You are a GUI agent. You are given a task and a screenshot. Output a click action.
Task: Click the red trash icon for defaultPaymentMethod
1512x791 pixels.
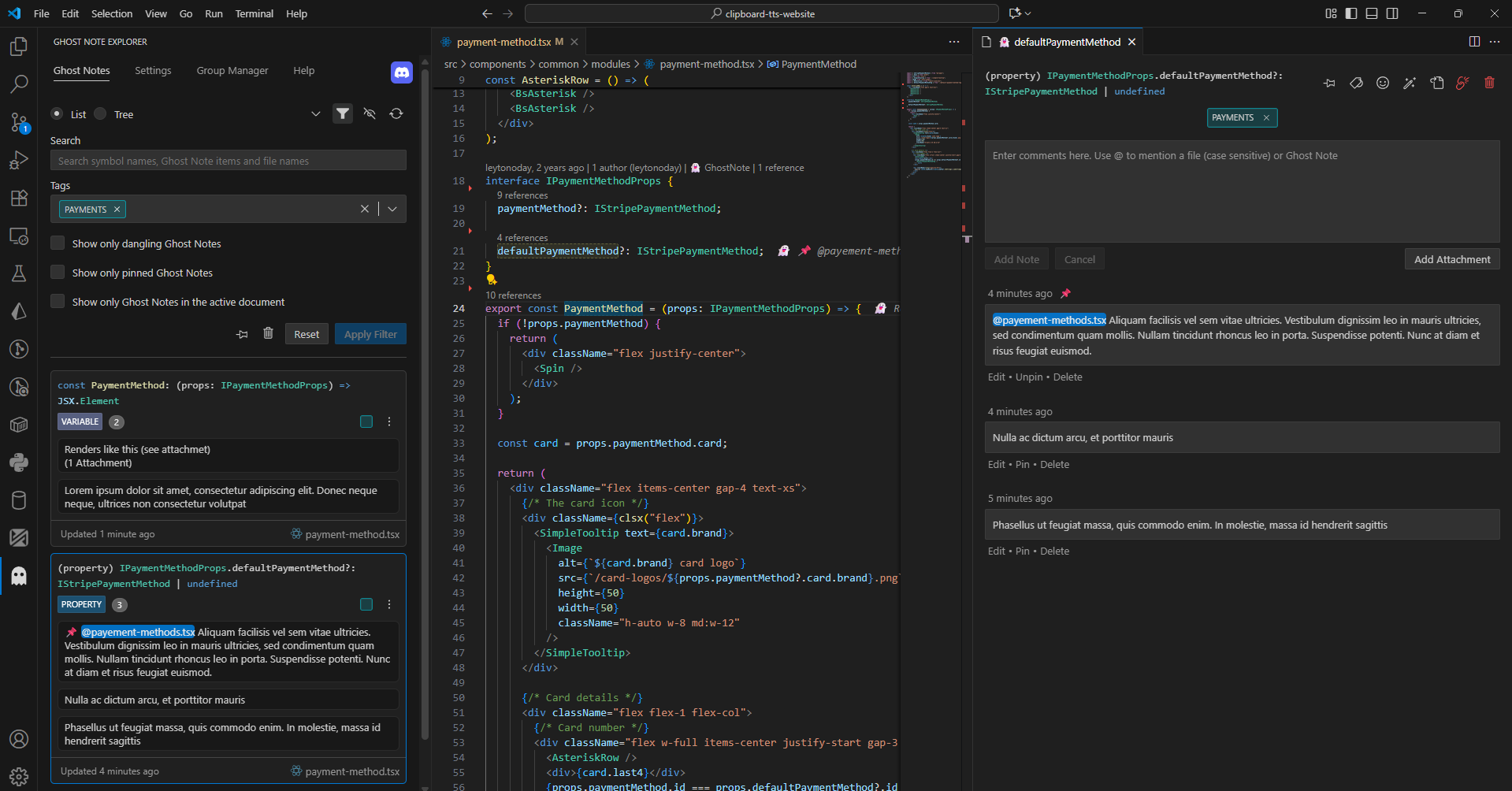(1489, 83)
